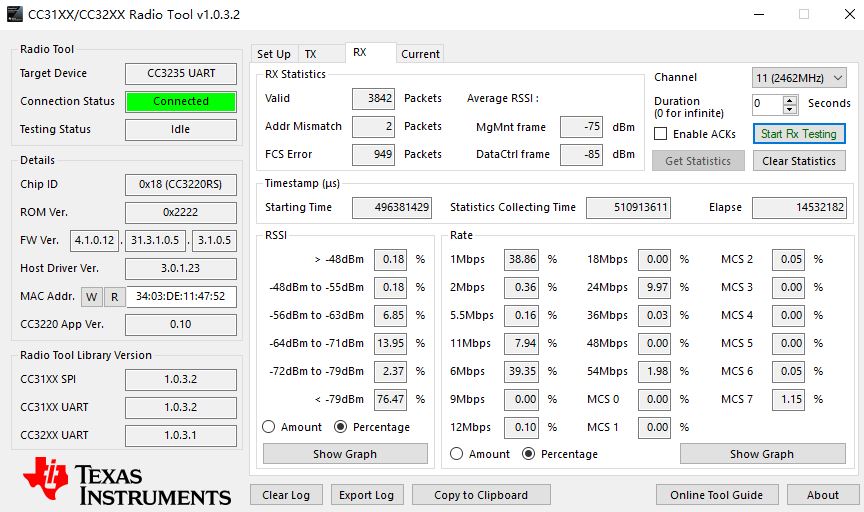Viewport: 864px width, 512px height.
Task: Click the Addr Mismatch packets value 2
Action: (x=374, y=127)
